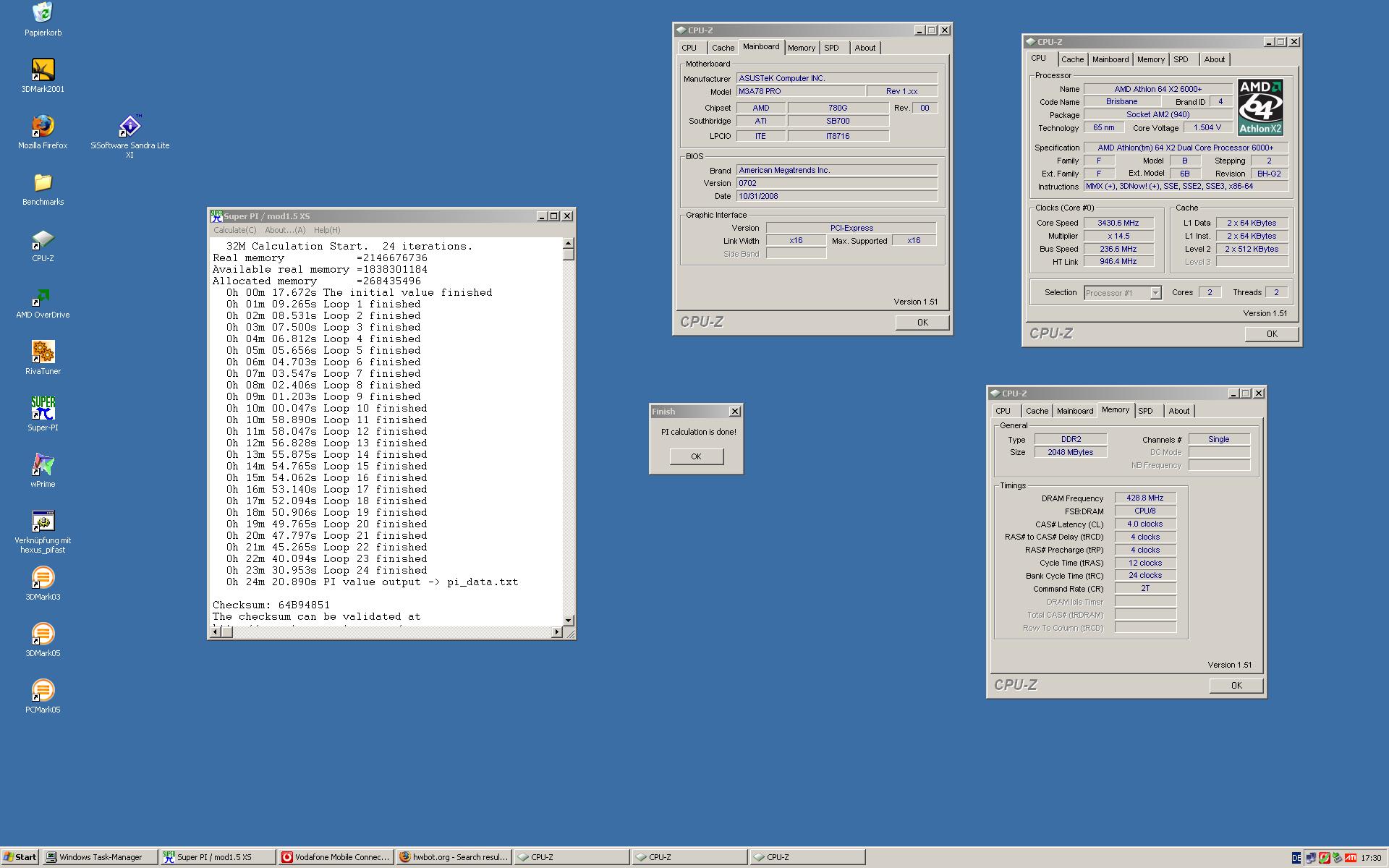Click the 17:30 system clock

[1371, 858]
